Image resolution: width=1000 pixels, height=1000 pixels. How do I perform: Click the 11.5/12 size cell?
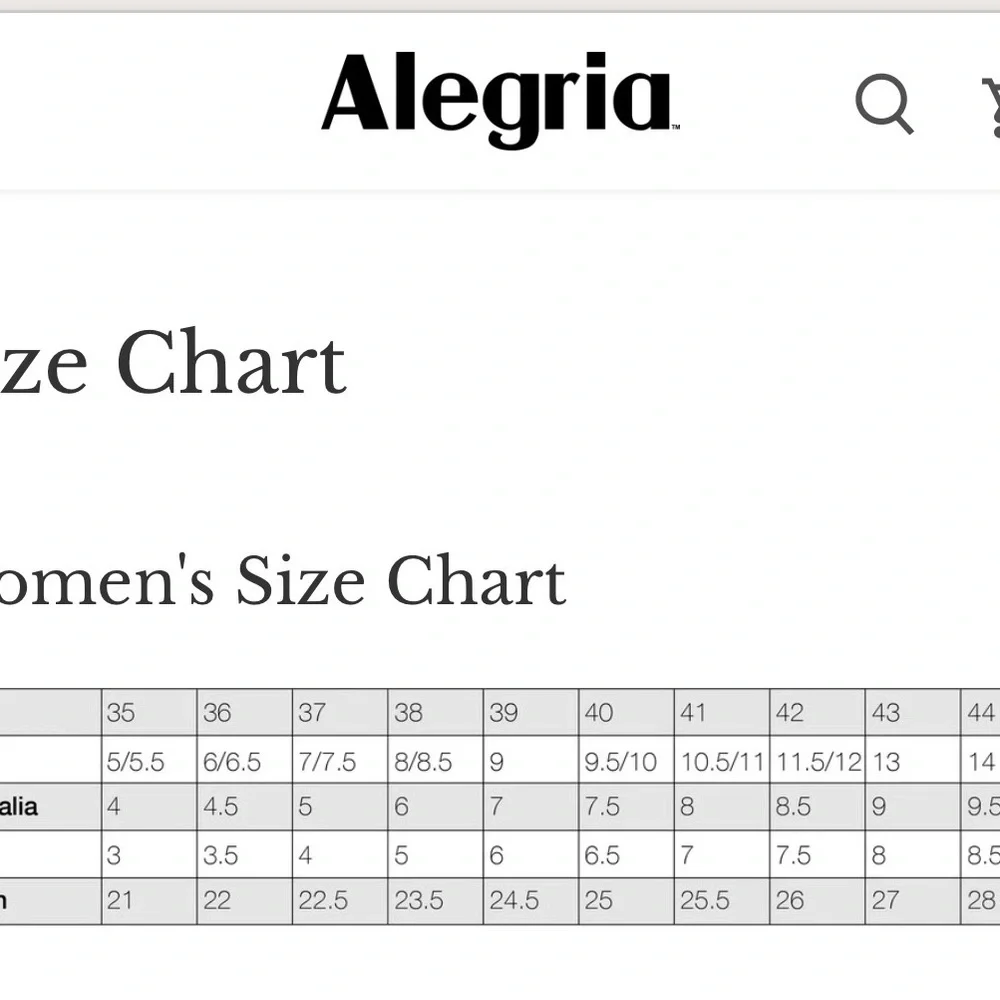click(x=817, y=762)
